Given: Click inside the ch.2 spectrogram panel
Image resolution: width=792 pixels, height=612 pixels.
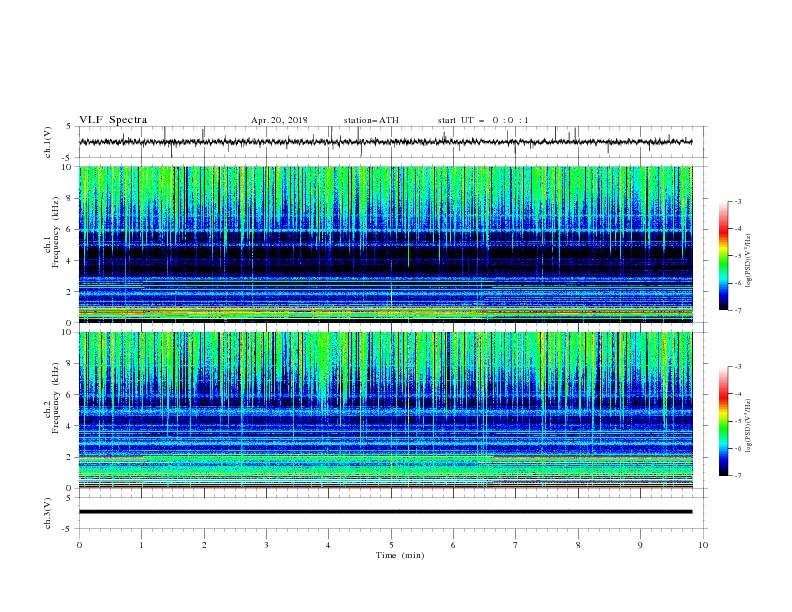Looking at the screenshot, I should [385, 410].
